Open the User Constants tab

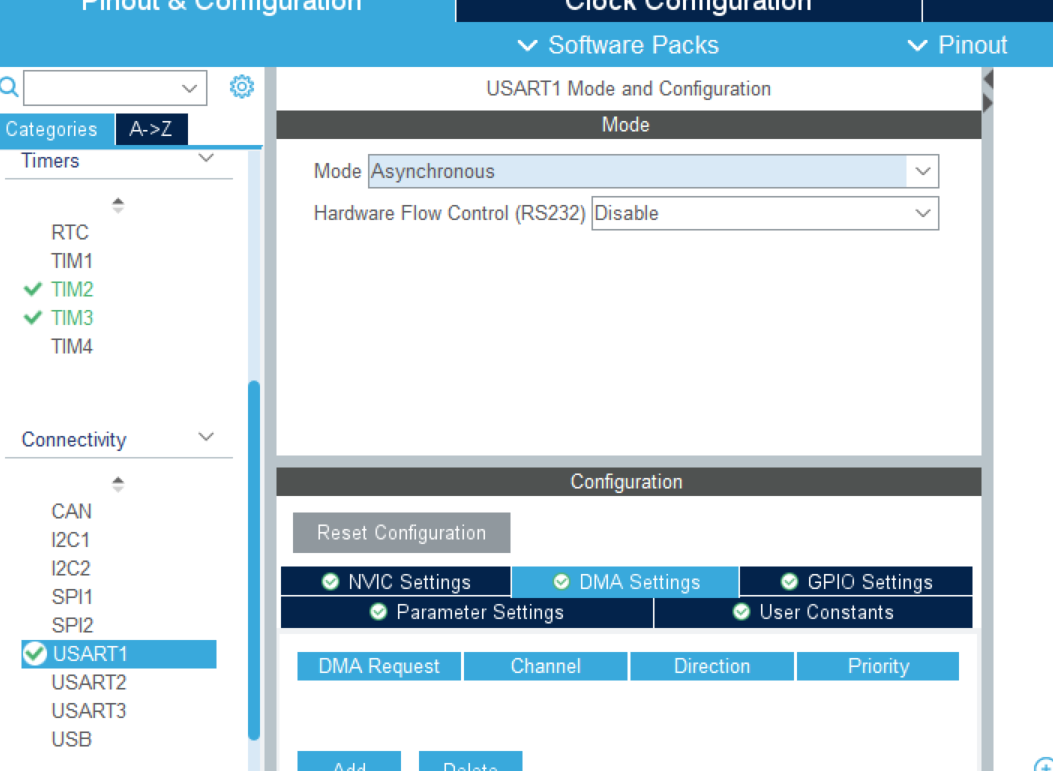click(x=813, y=613)
